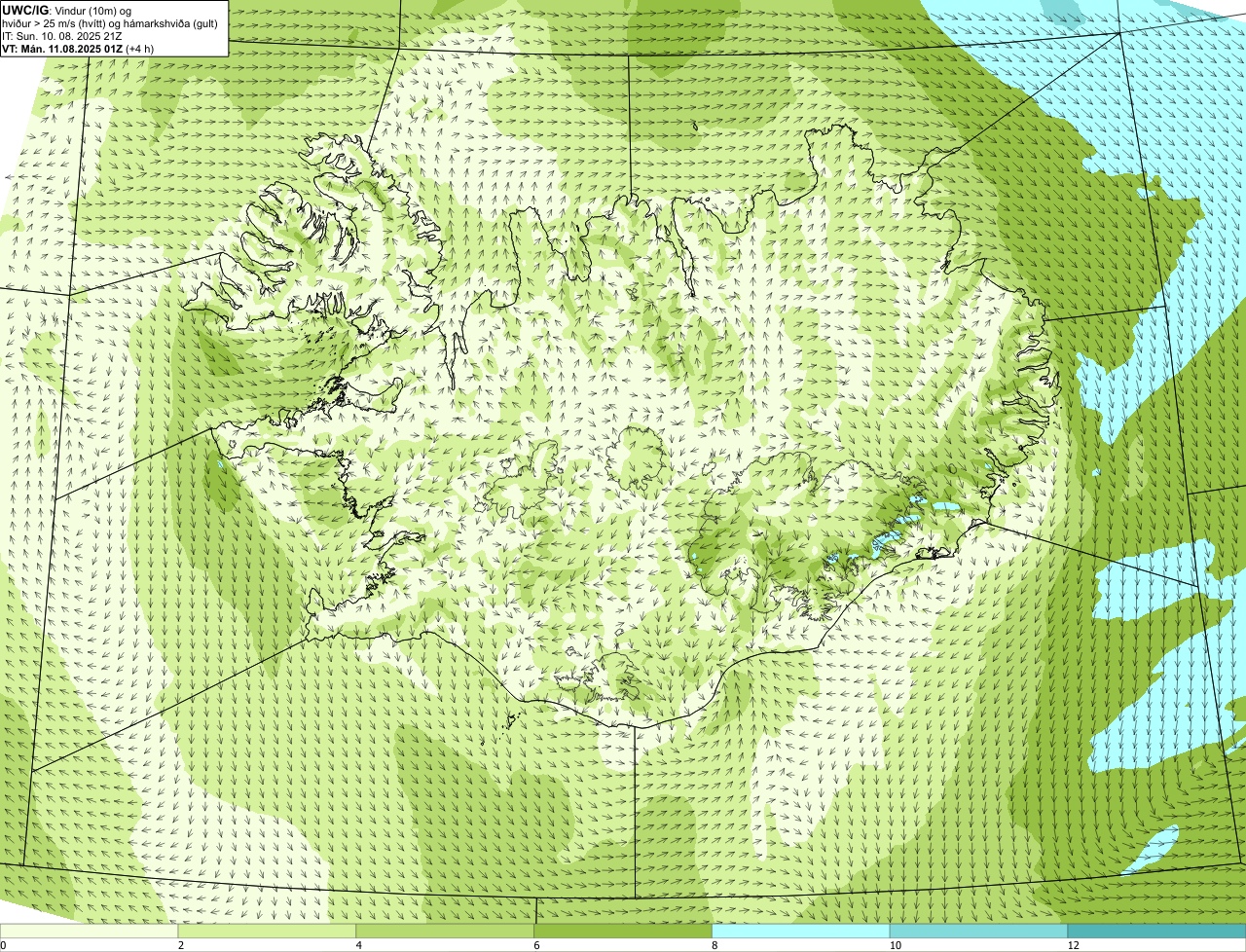Click the "hviður > 25 m/s (hvítt)" description line
Image resolution: width=1246 pixels, height=952 pixels.
point(110,22)
